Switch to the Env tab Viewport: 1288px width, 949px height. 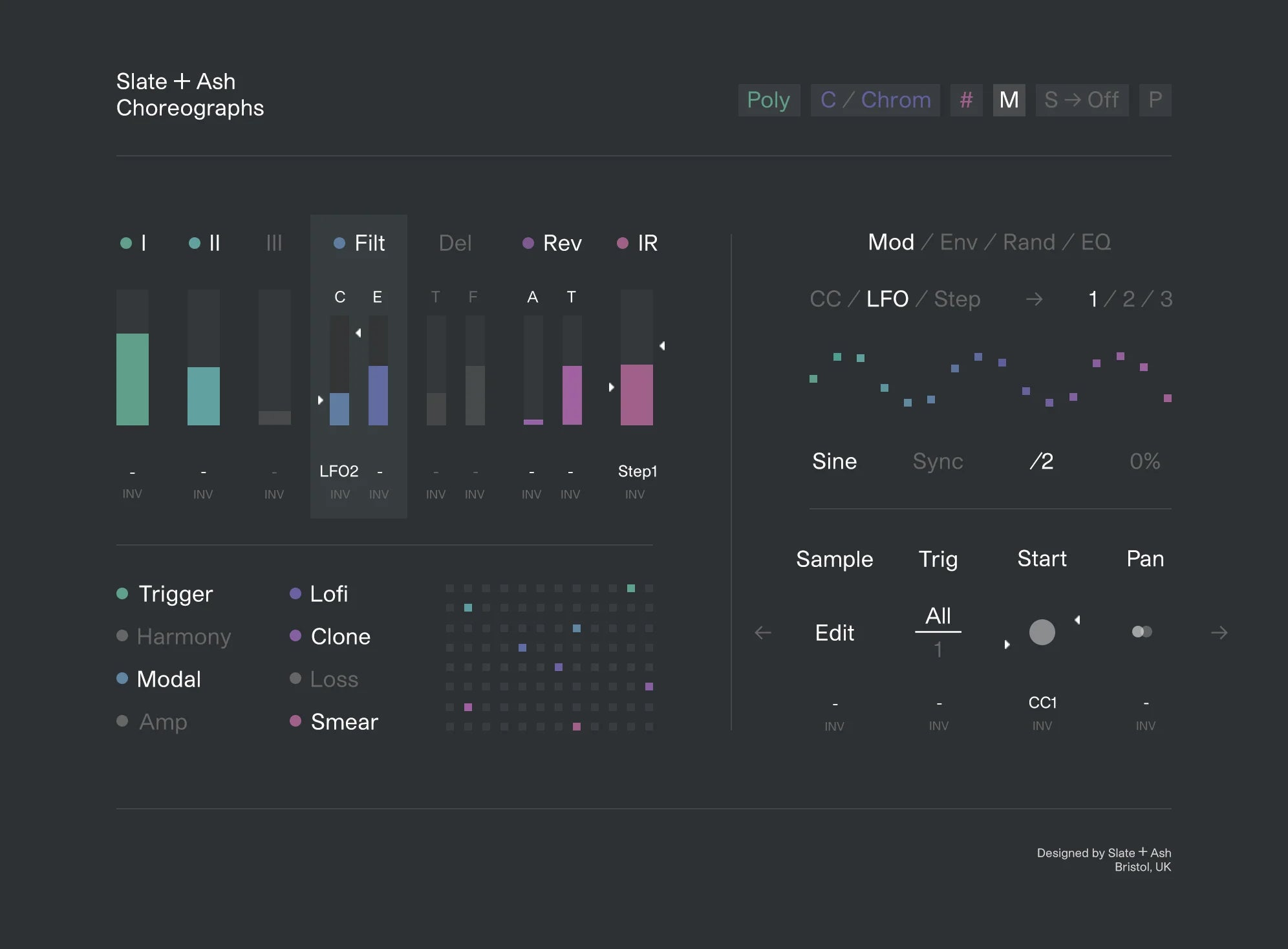[x=958, y=242]
